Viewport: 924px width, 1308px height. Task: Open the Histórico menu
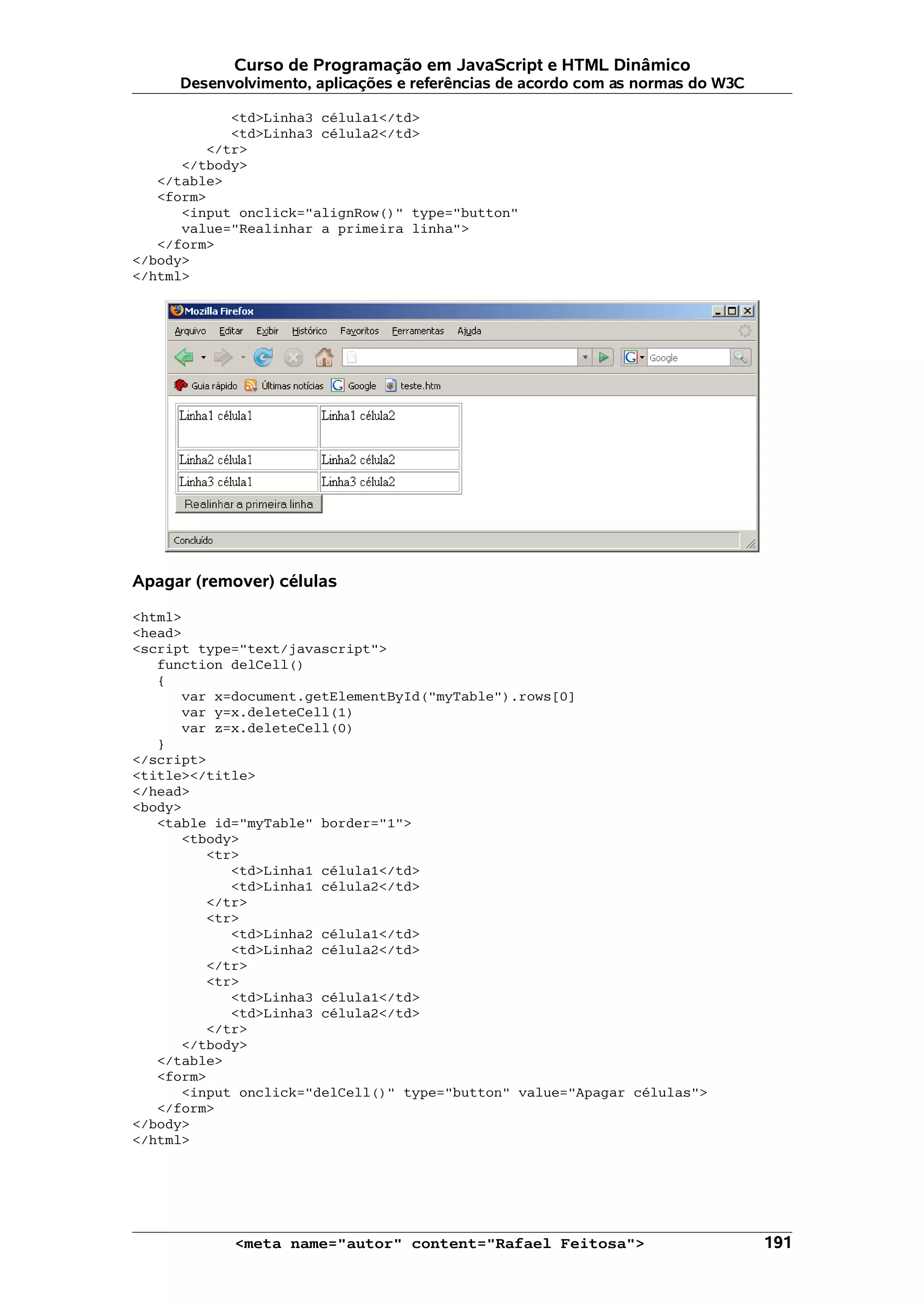point(310,331)
